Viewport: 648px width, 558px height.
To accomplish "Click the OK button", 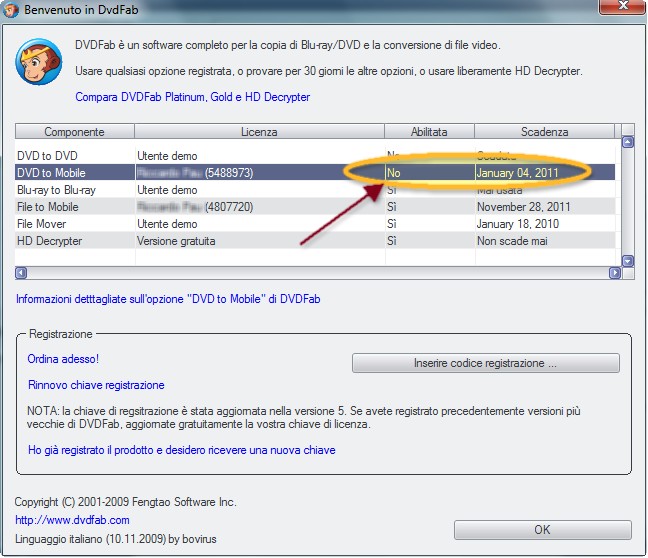I will [543, 530].
